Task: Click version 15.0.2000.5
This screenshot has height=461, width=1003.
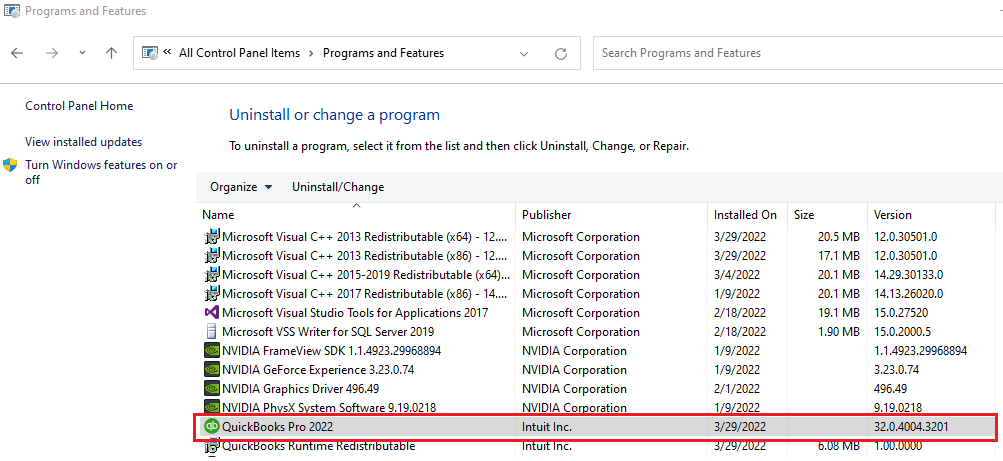Action: 903,332
